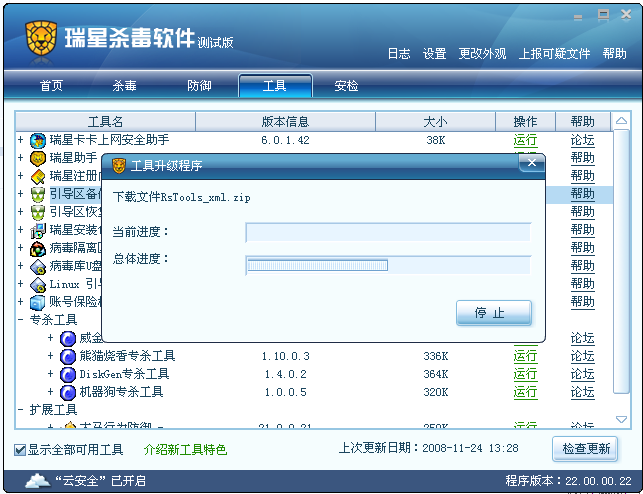The width and height of the screenshot is (643, 494).
Task: Click the 瑞星卡卡上网安全助手 tool icon
Action: [38, 141]
